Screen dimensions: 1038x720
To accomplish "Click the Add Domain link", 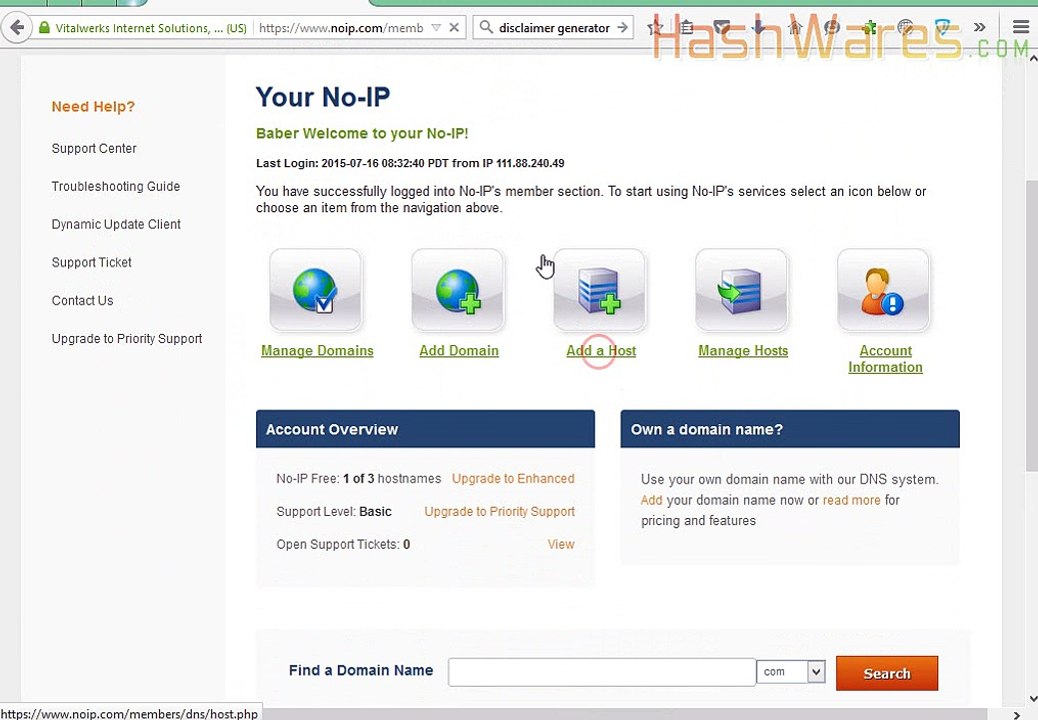I will 459,351.
